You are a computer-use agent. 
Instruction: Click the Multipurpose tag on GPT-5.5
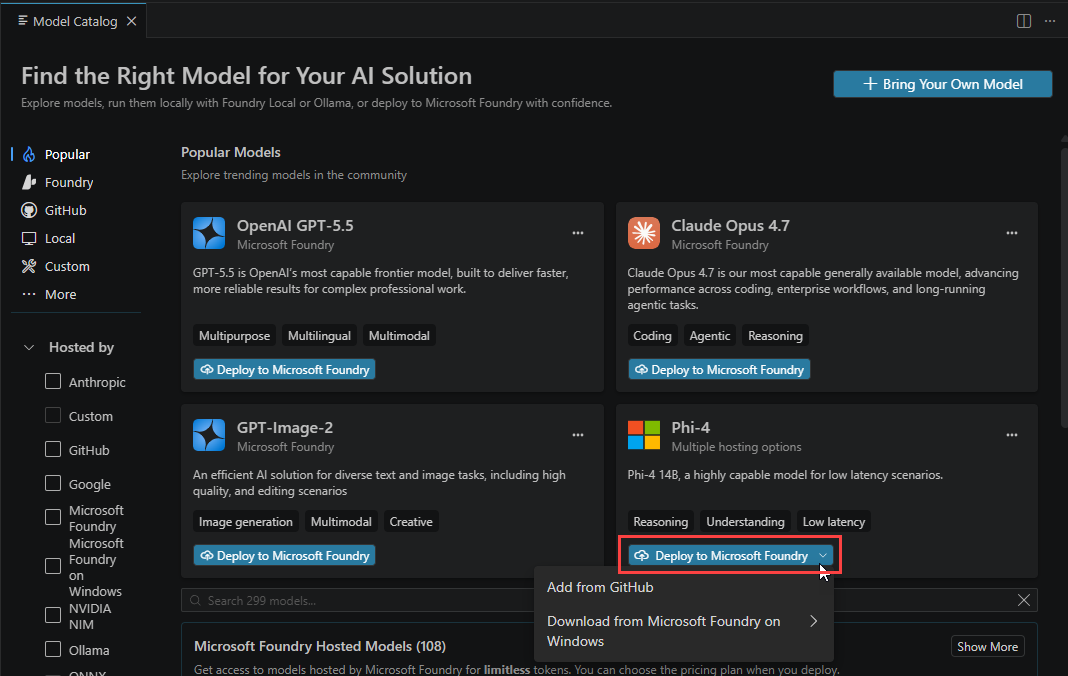coord(234,336)
